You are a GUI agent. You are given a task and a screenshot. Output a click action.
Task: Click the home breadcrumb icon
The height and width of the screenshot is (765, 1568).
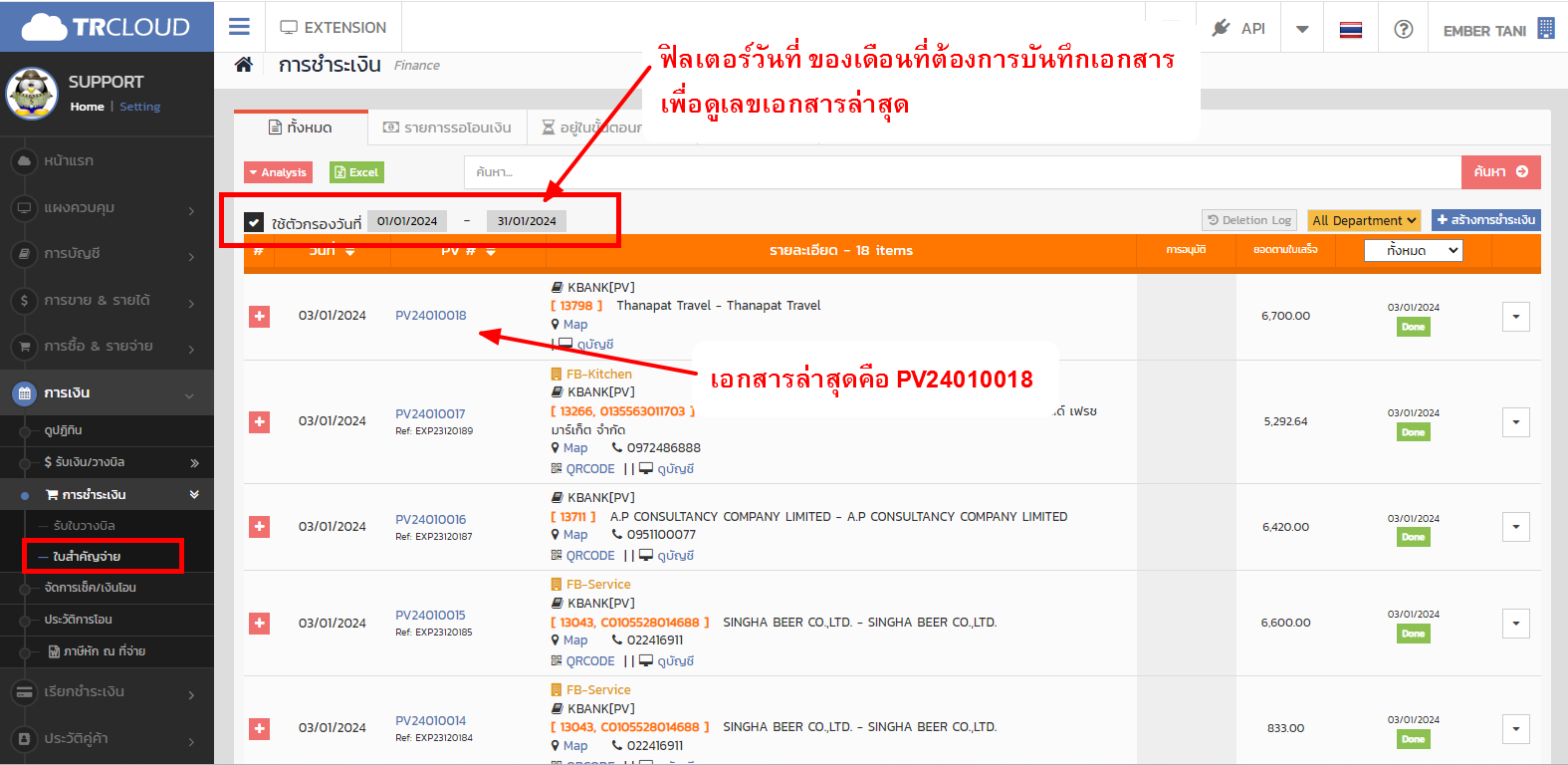click(244, 65)
